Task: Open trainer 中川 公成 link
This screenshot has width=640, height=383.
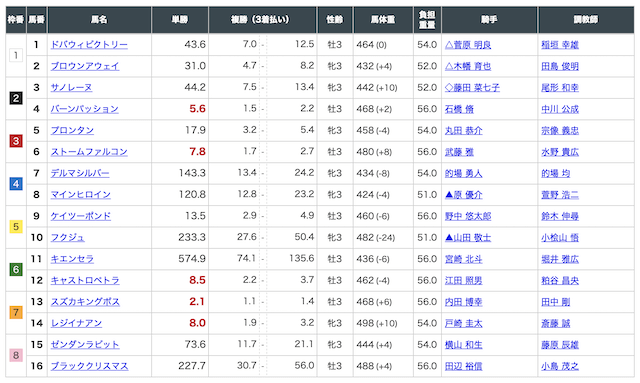Action: click(x=560, y=109)
